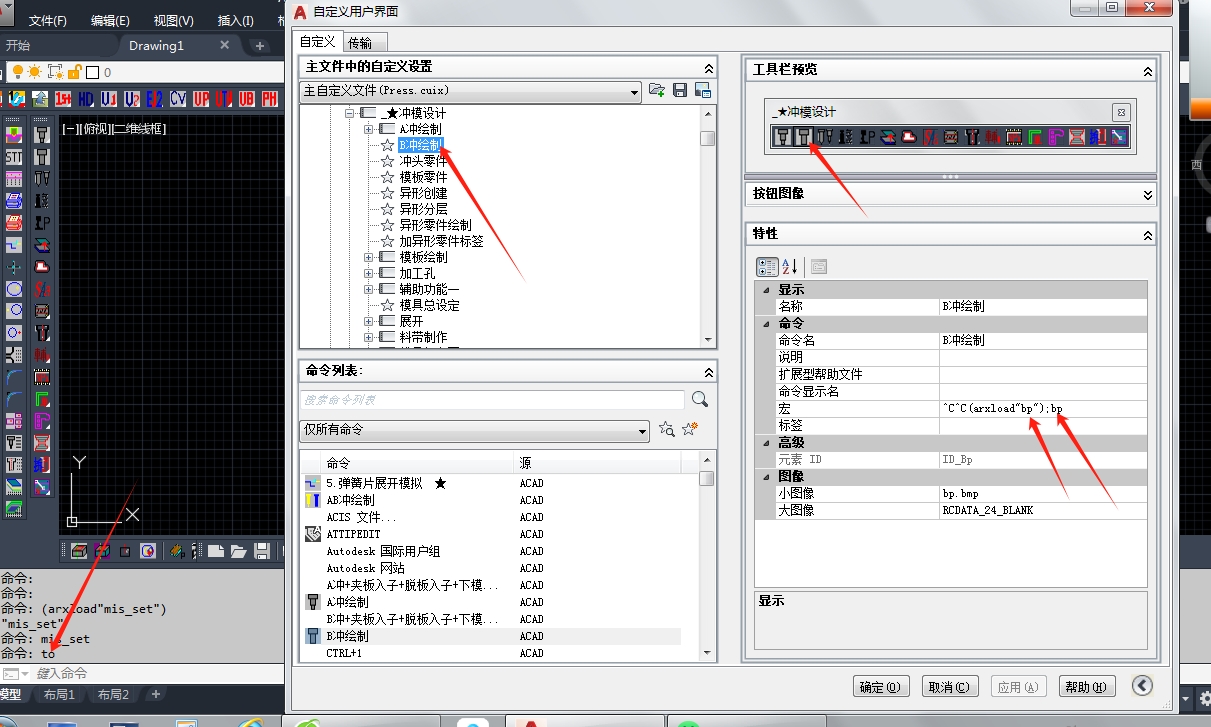
Task: Open the 文件(F) menu
Action: pos(48,21)
